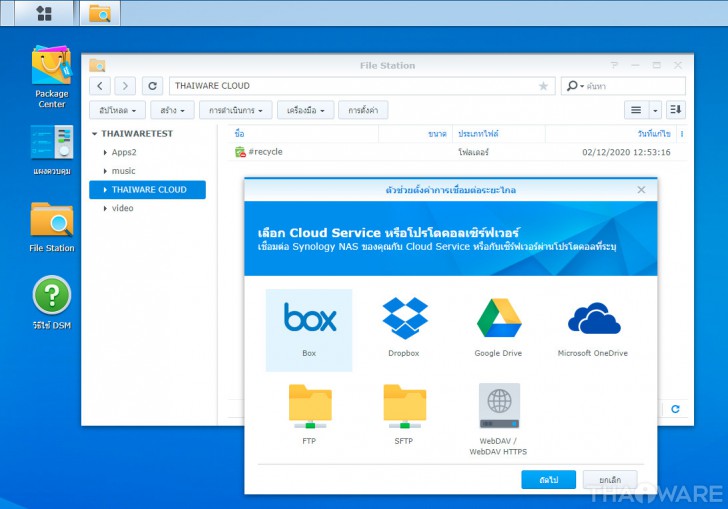Sort by the File Type column header
The width and height of the screenshot is (728, 509).
499,134
